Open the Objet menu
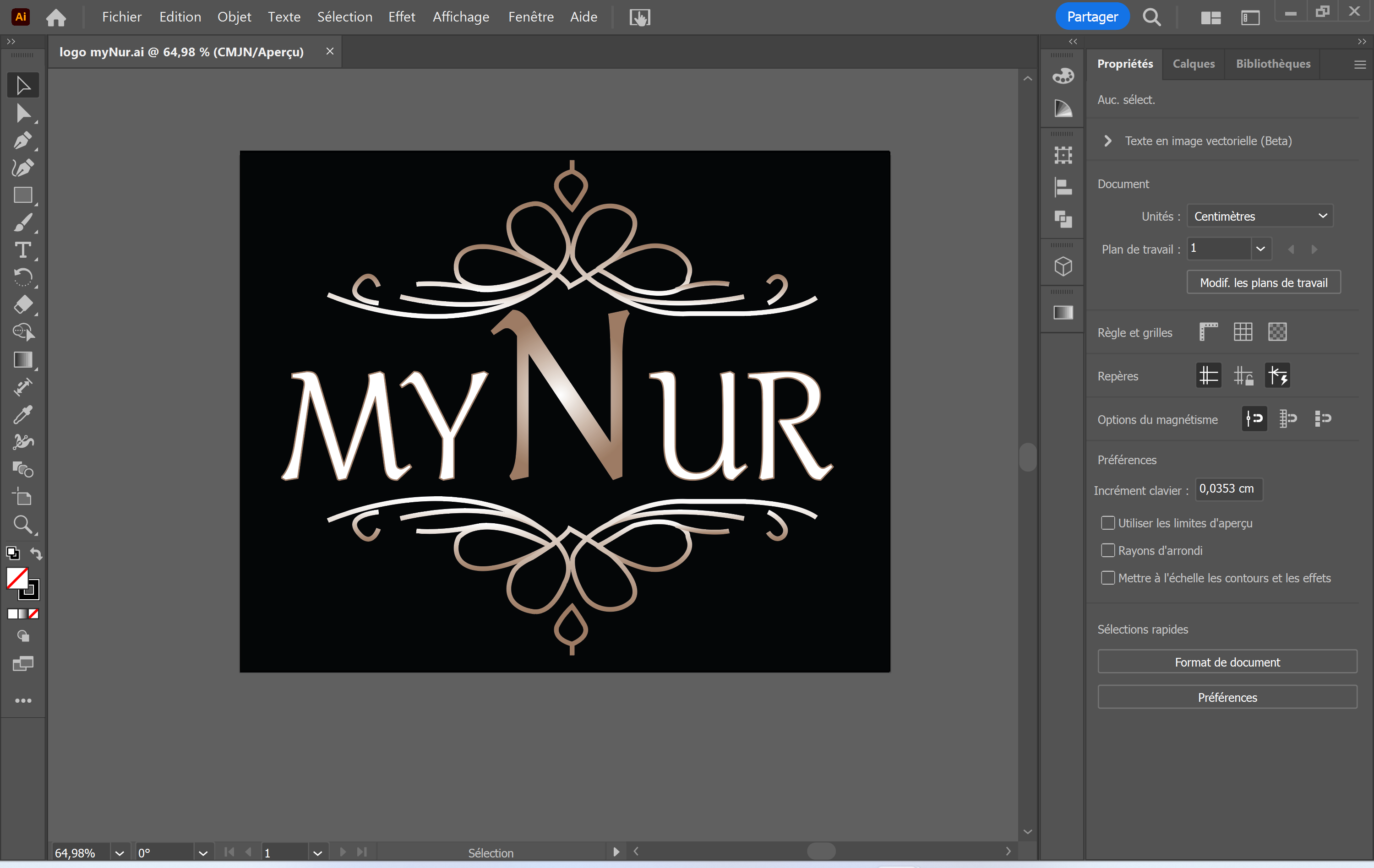 pyautogui.click(x=234, y=17)
